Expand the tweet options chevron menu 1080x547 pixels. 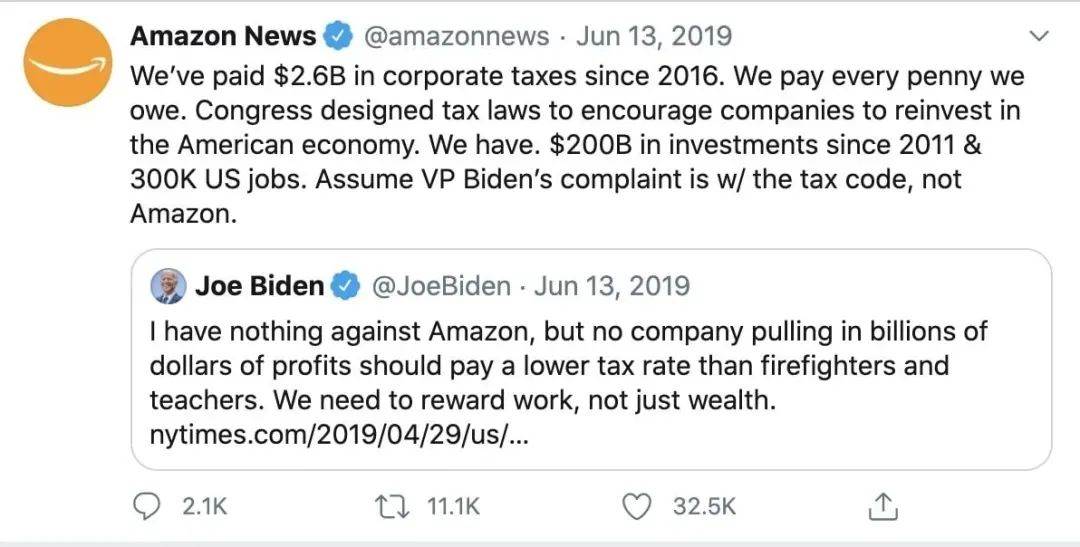coord(1039,35)
